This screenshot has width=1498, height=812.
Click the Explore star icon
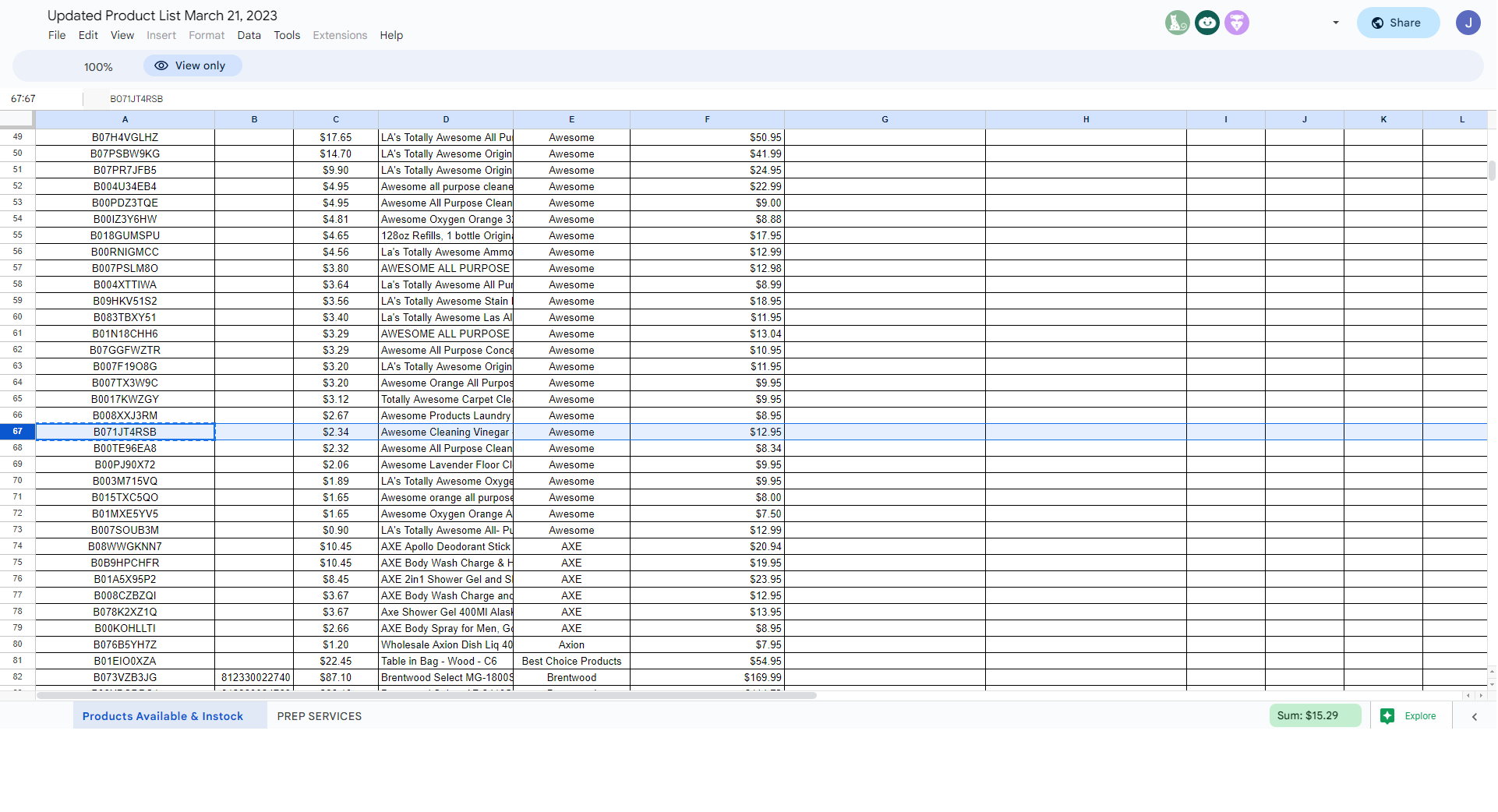[x=1387, y=716]
